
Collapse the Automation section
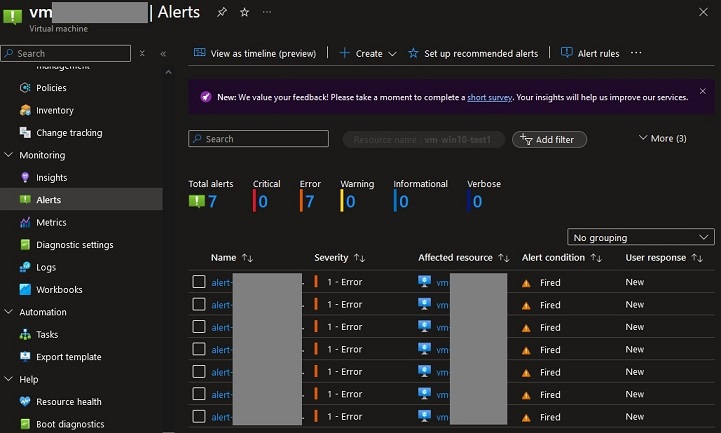click(8, 312)
